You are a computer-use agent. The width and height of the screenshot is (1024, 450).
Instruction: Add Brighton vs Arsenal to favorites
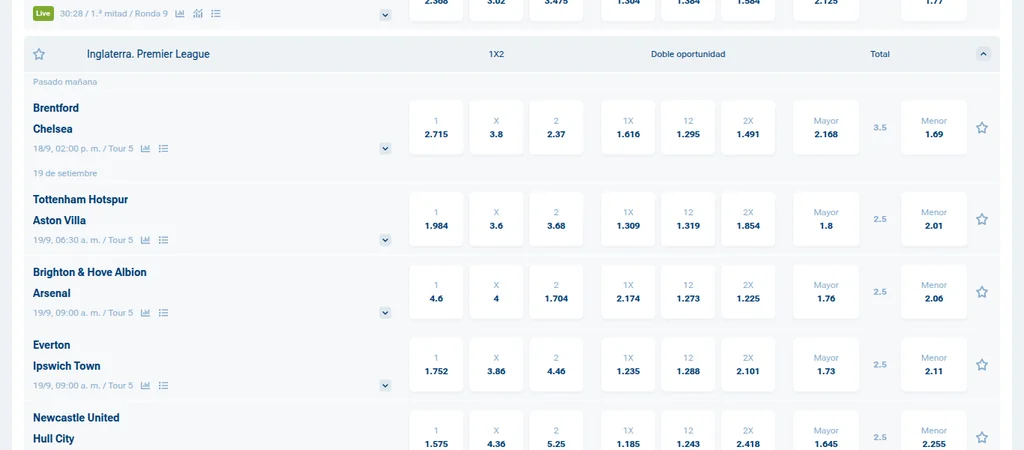click(982, 292)
